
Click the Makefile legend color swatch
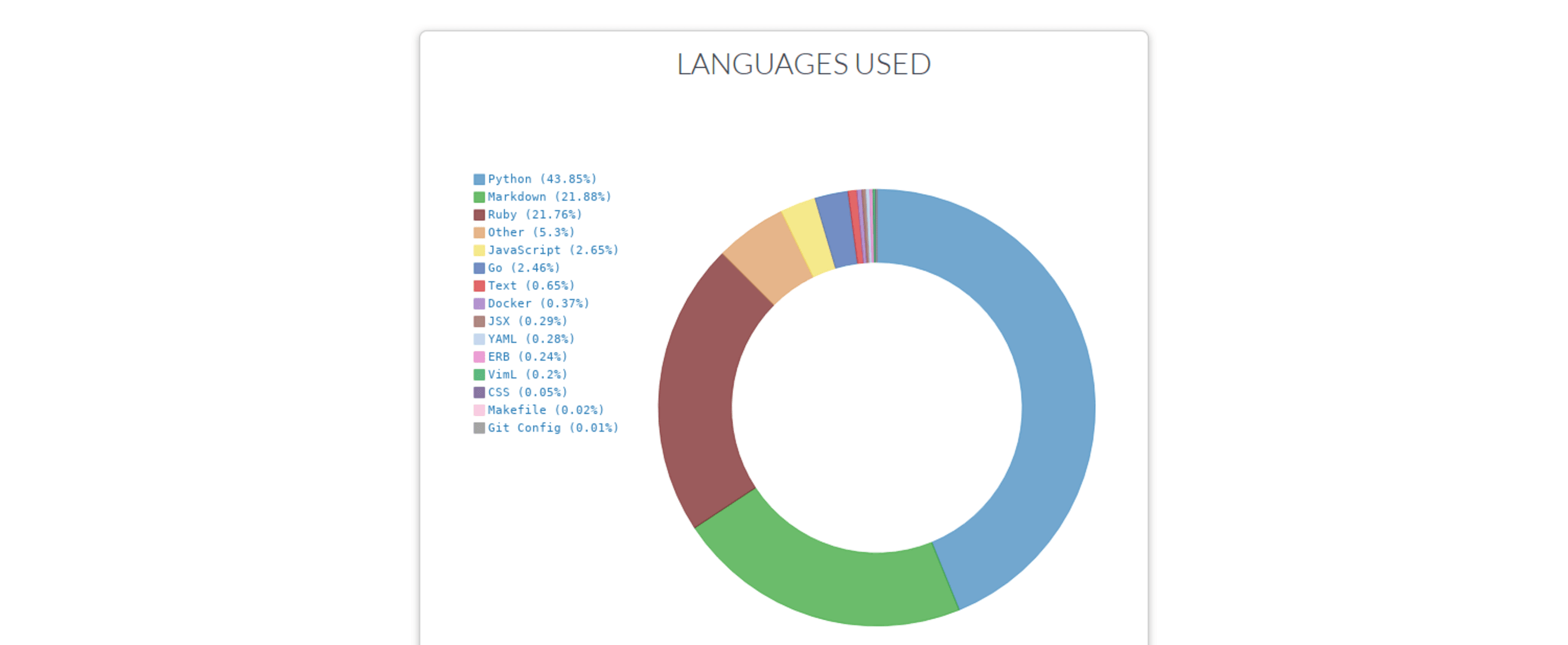coord(479,410)
